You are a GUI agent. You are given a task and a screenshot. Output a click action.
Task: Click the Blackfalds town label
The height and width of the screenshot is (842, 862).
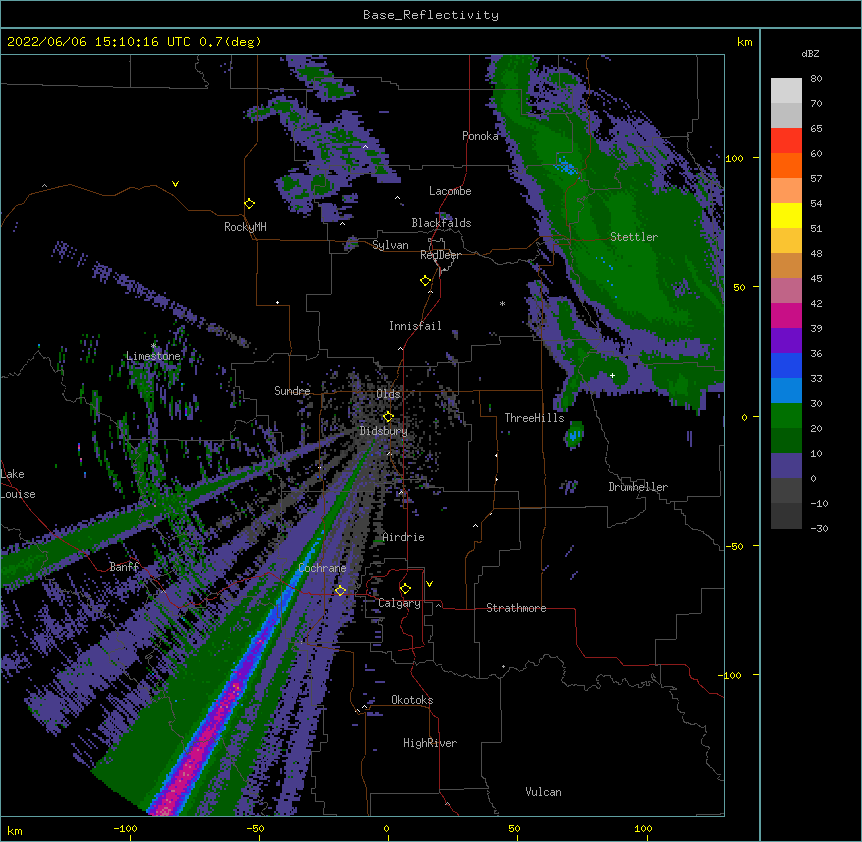441,223
